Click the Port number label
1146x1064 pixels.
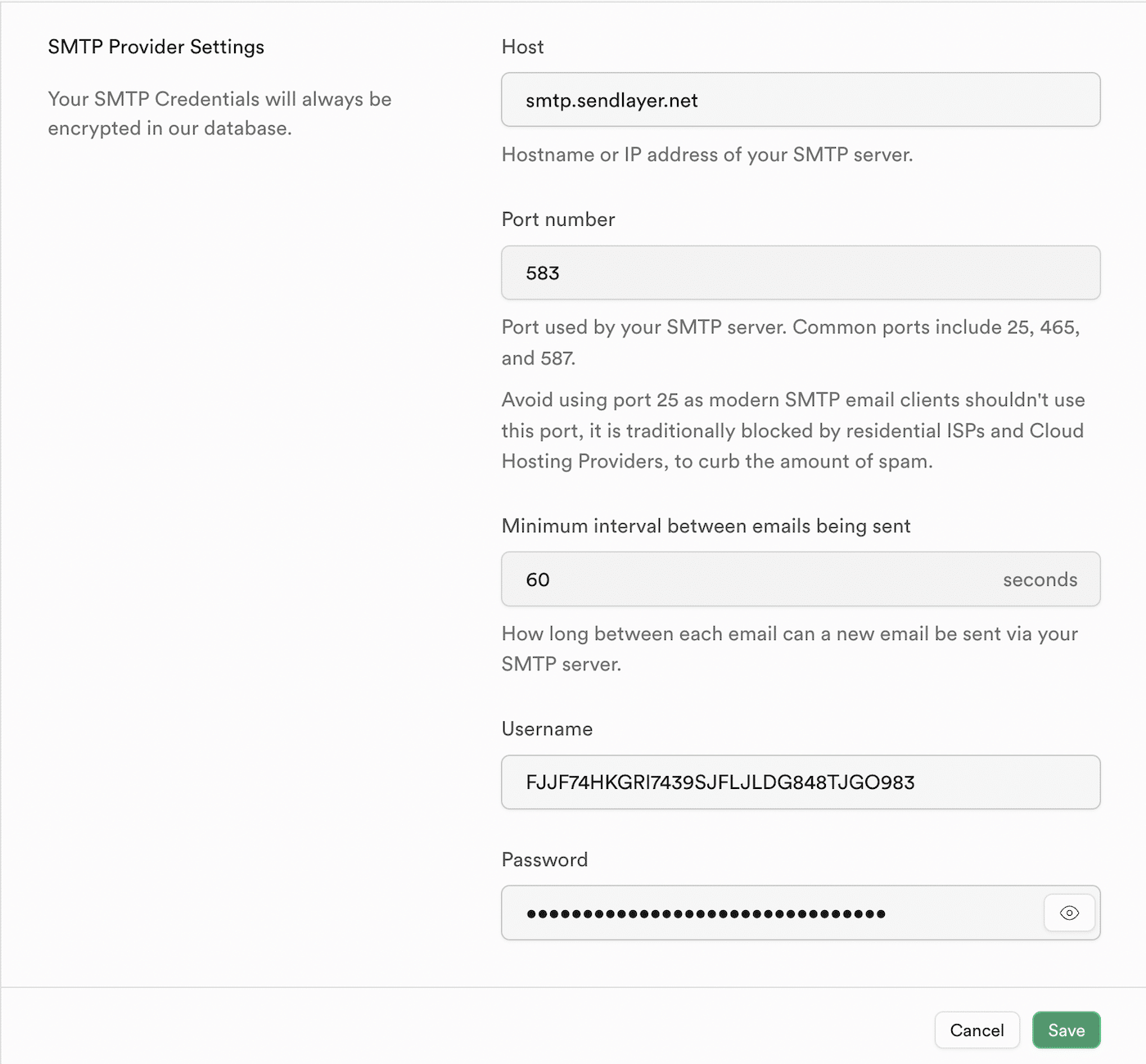click(557, 219)
